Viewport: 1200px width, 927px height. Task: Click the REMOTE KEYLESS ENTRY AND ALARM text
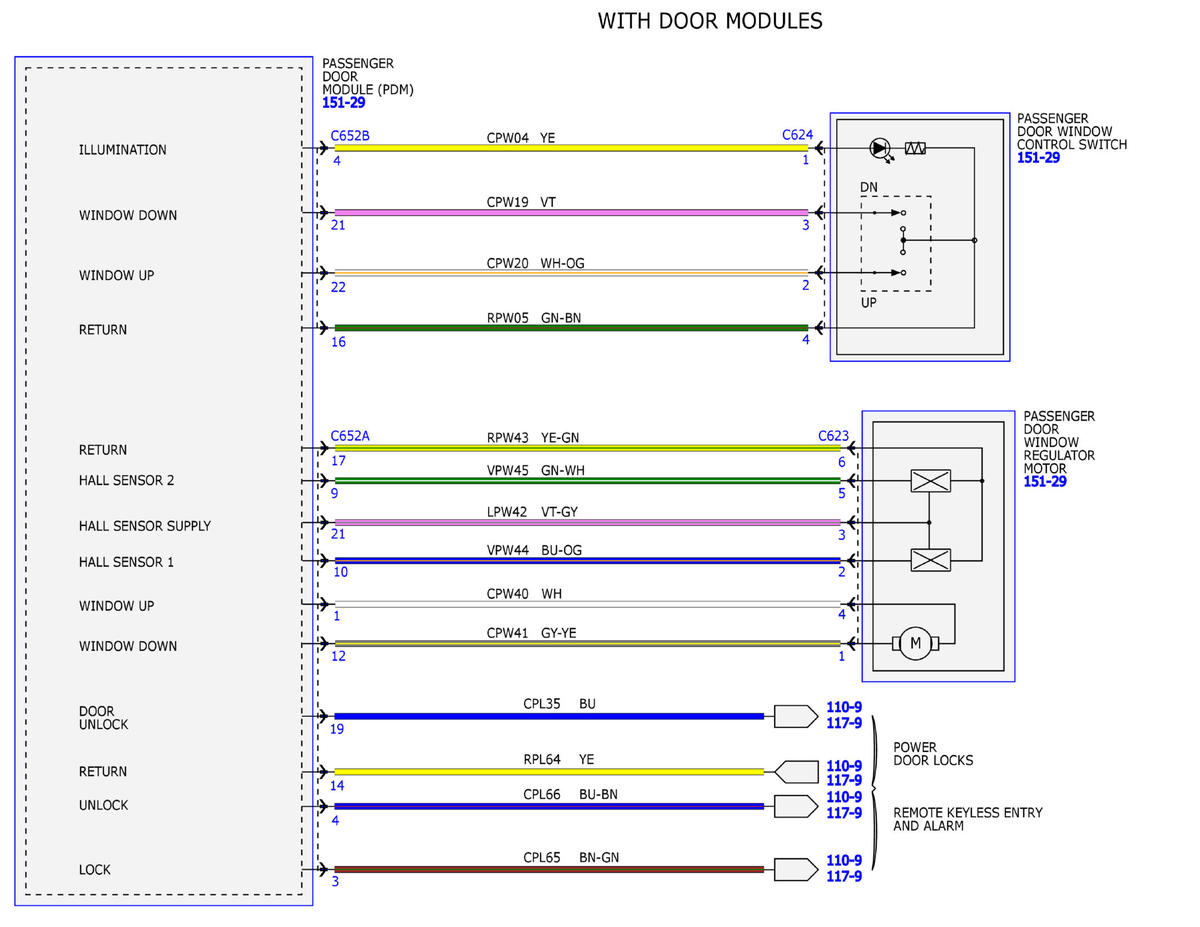tap(968, 819)
